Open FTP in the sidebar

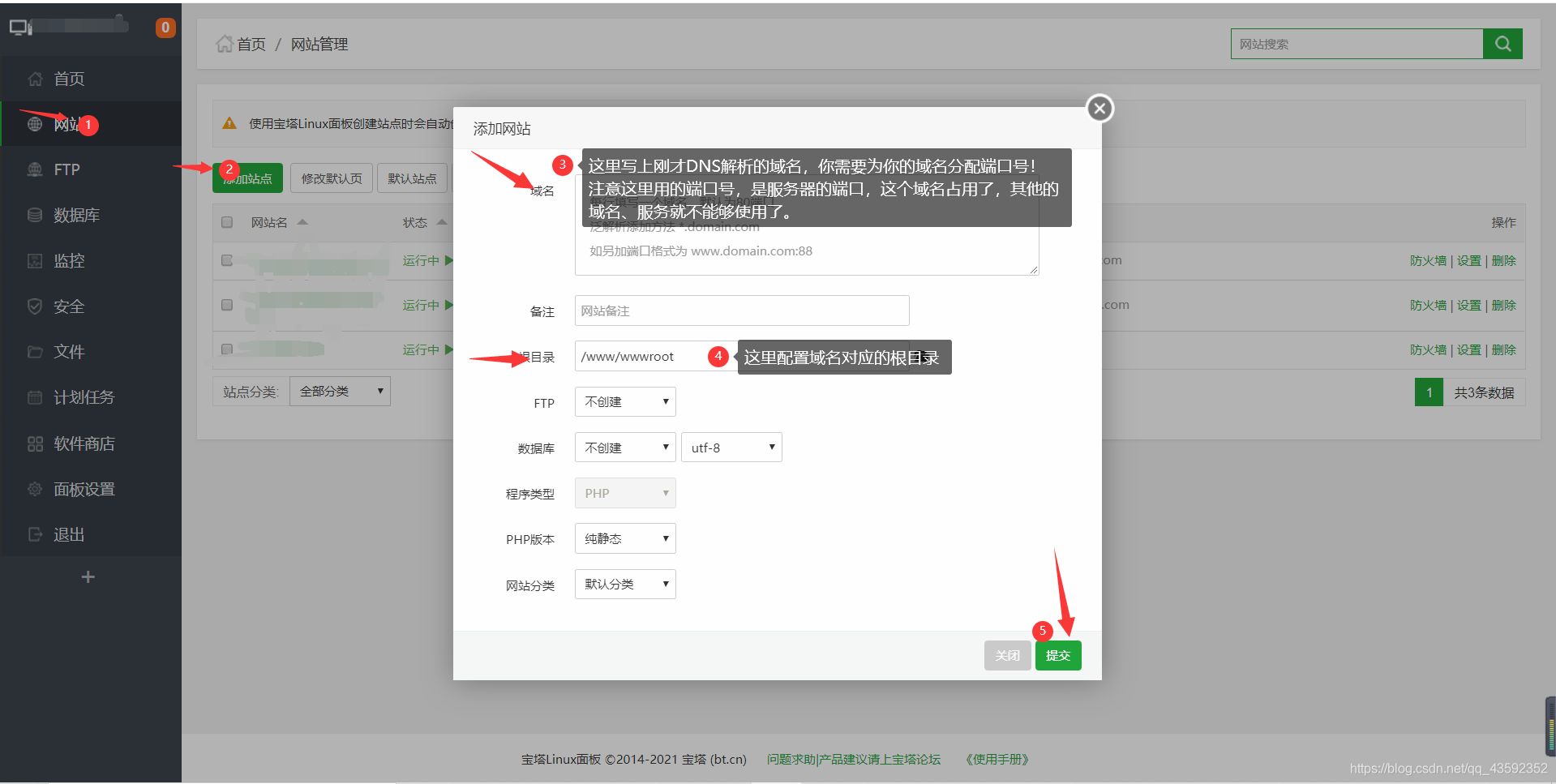tap(91, 169)
